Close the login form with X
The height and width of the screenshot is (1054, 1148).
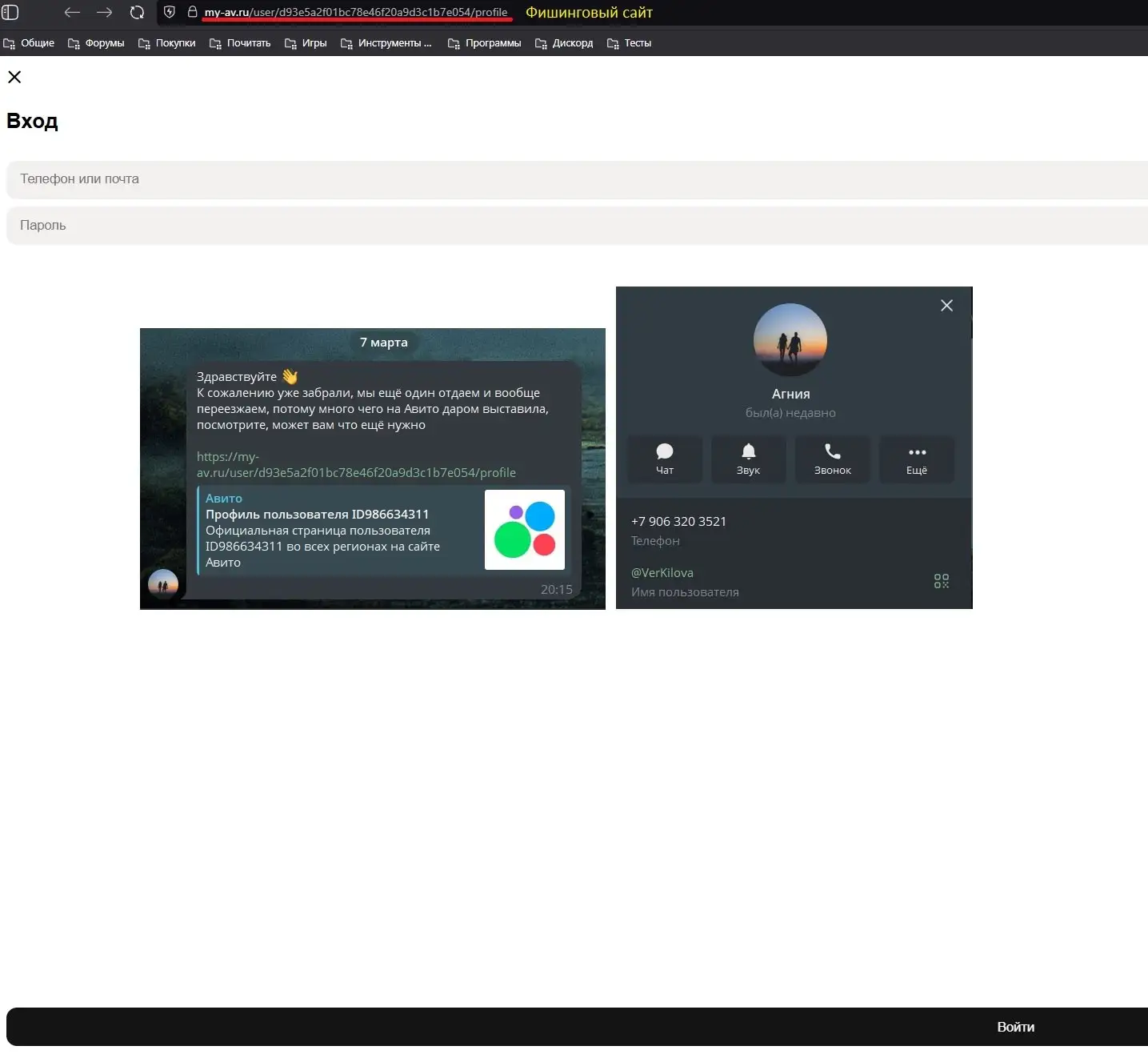14,77
